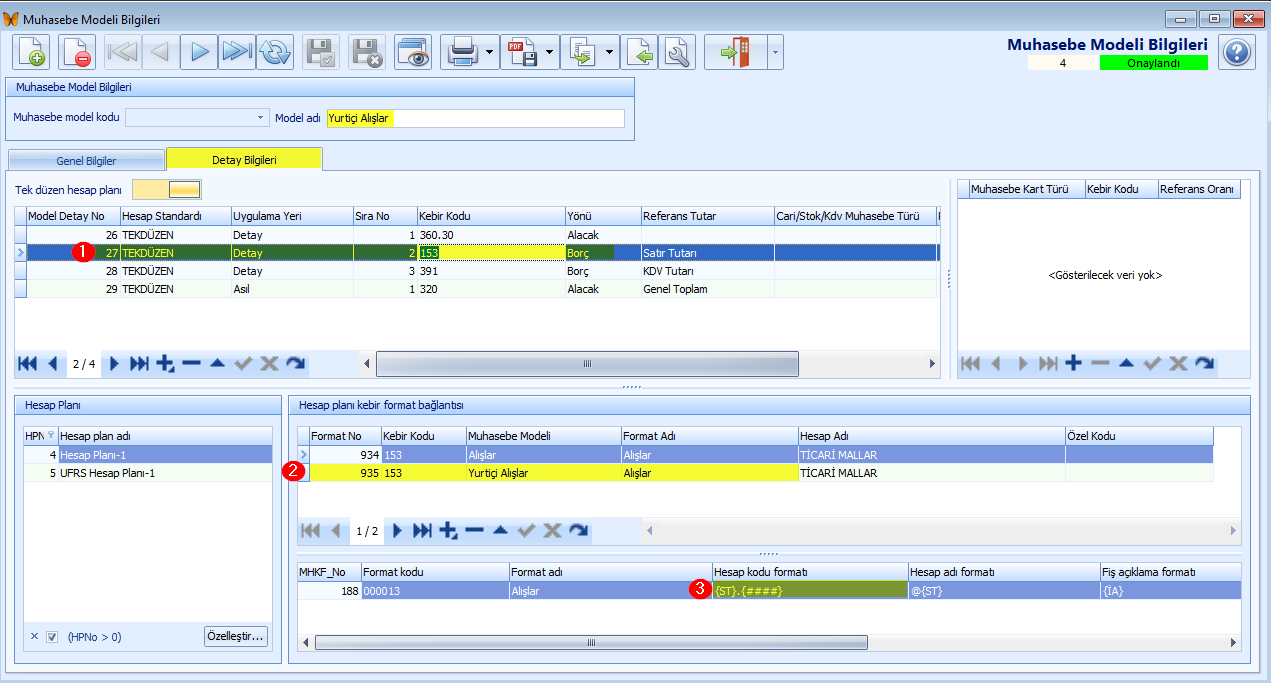This screenshot has height=683, width=1271.
Task: Open the blue help question mark
Action: tap(1237, 52)
